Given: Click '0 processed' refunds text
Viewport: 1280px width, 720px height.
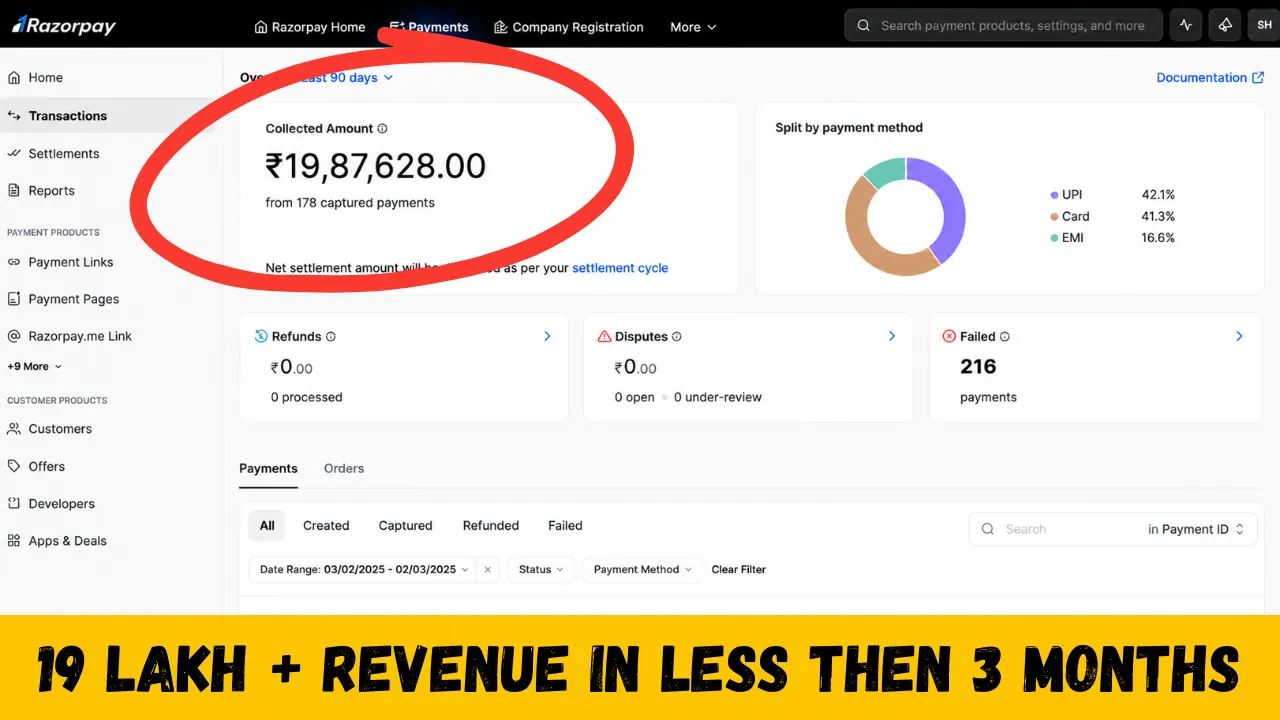Looking at the screenshot, I should click(x=306, y=398).
